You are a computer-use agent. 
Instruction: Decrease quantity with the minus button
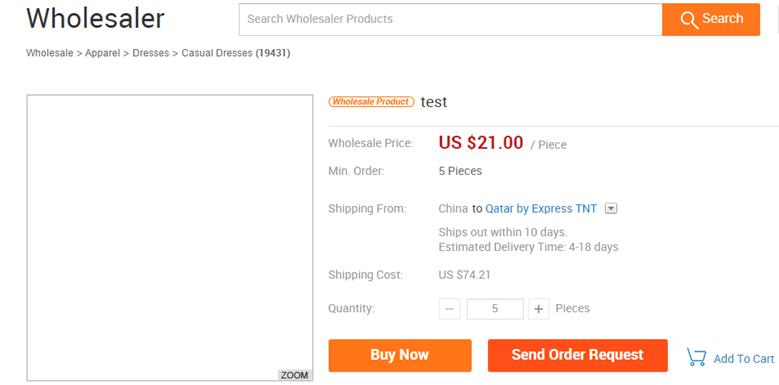[449, 309]
